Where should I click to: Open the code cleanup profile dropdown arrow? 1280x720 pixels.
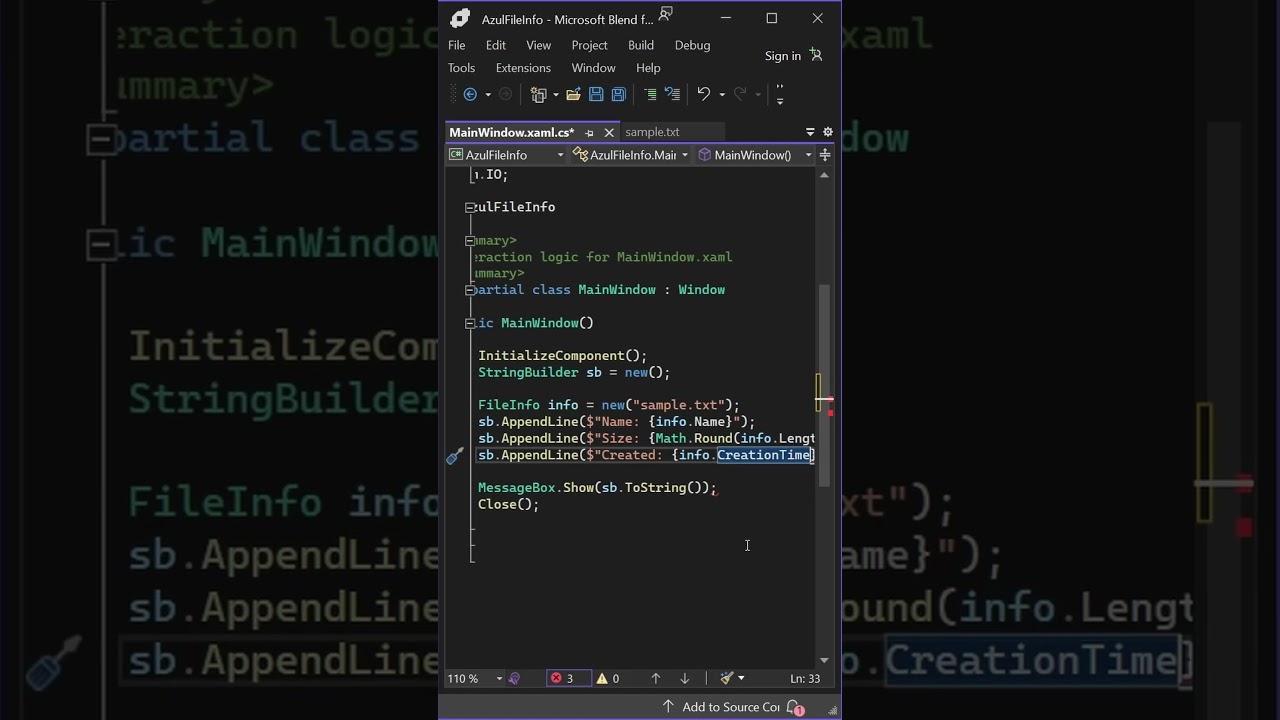(x=741, y=678)
